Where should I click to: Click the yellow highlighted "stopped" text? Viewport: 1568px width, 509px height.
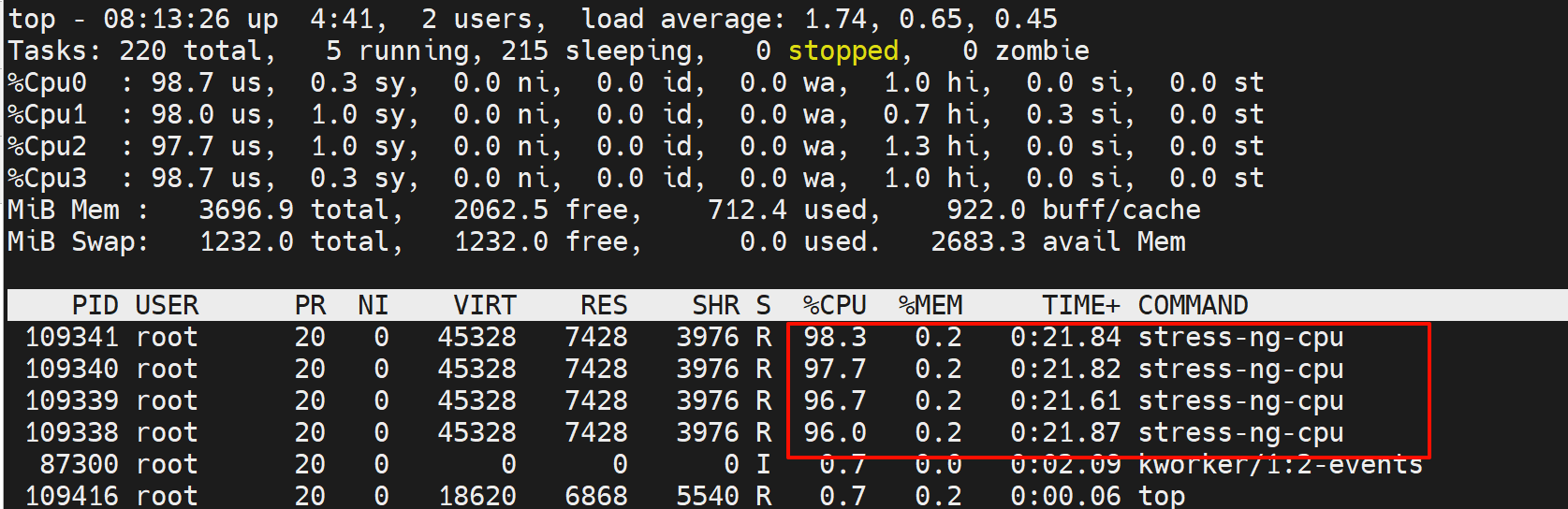[x=843, y=51]
